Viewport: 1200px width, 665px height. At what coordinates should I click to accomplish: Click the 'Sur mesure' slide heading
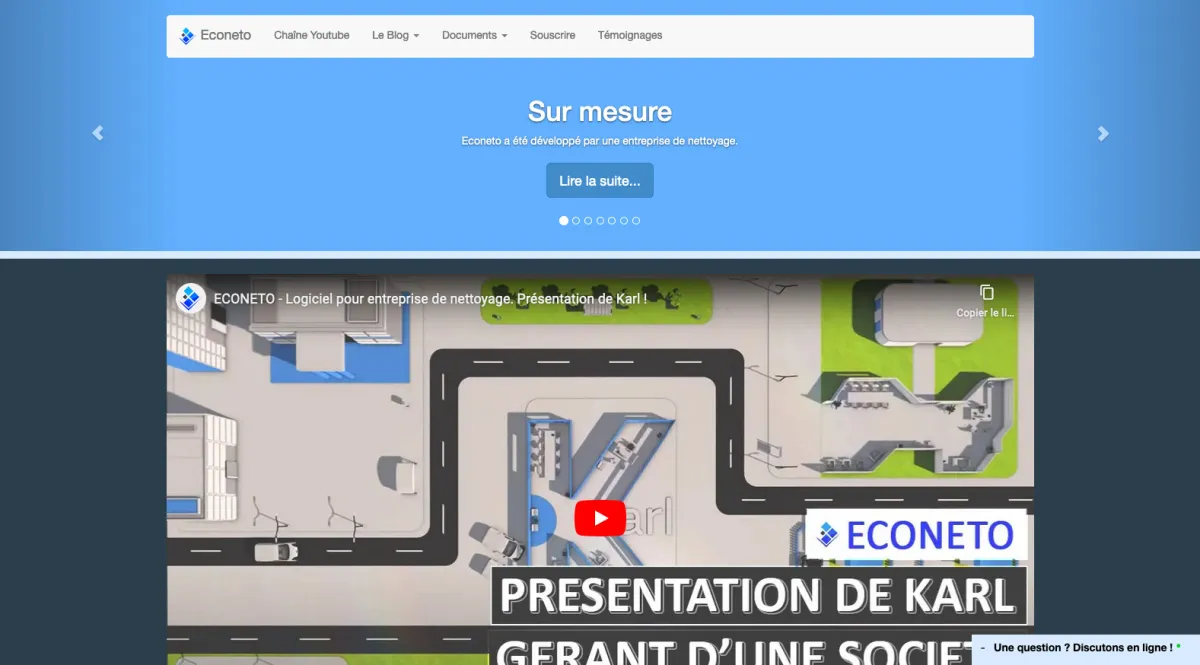[600, 111]
